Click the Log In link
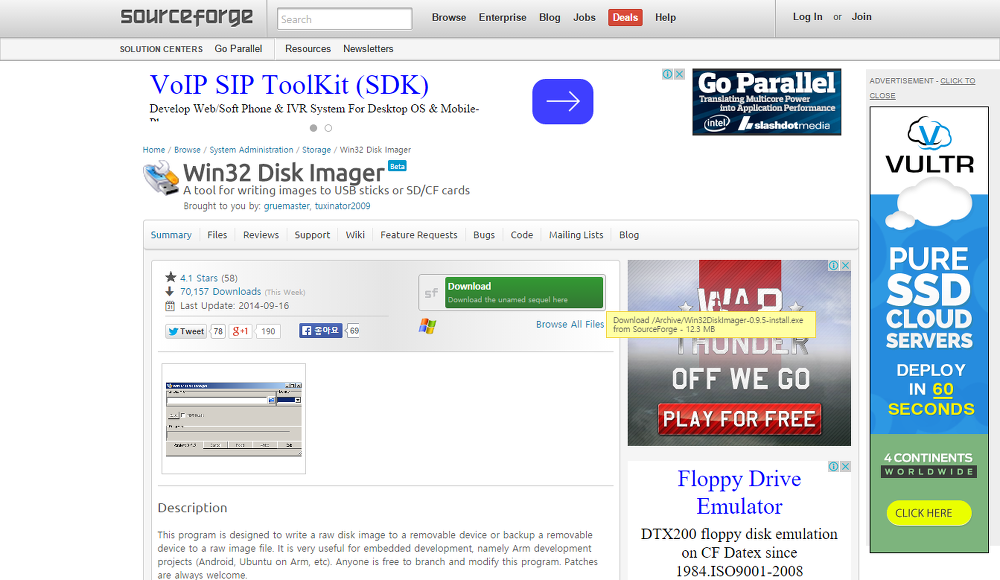 coord(807,17)
